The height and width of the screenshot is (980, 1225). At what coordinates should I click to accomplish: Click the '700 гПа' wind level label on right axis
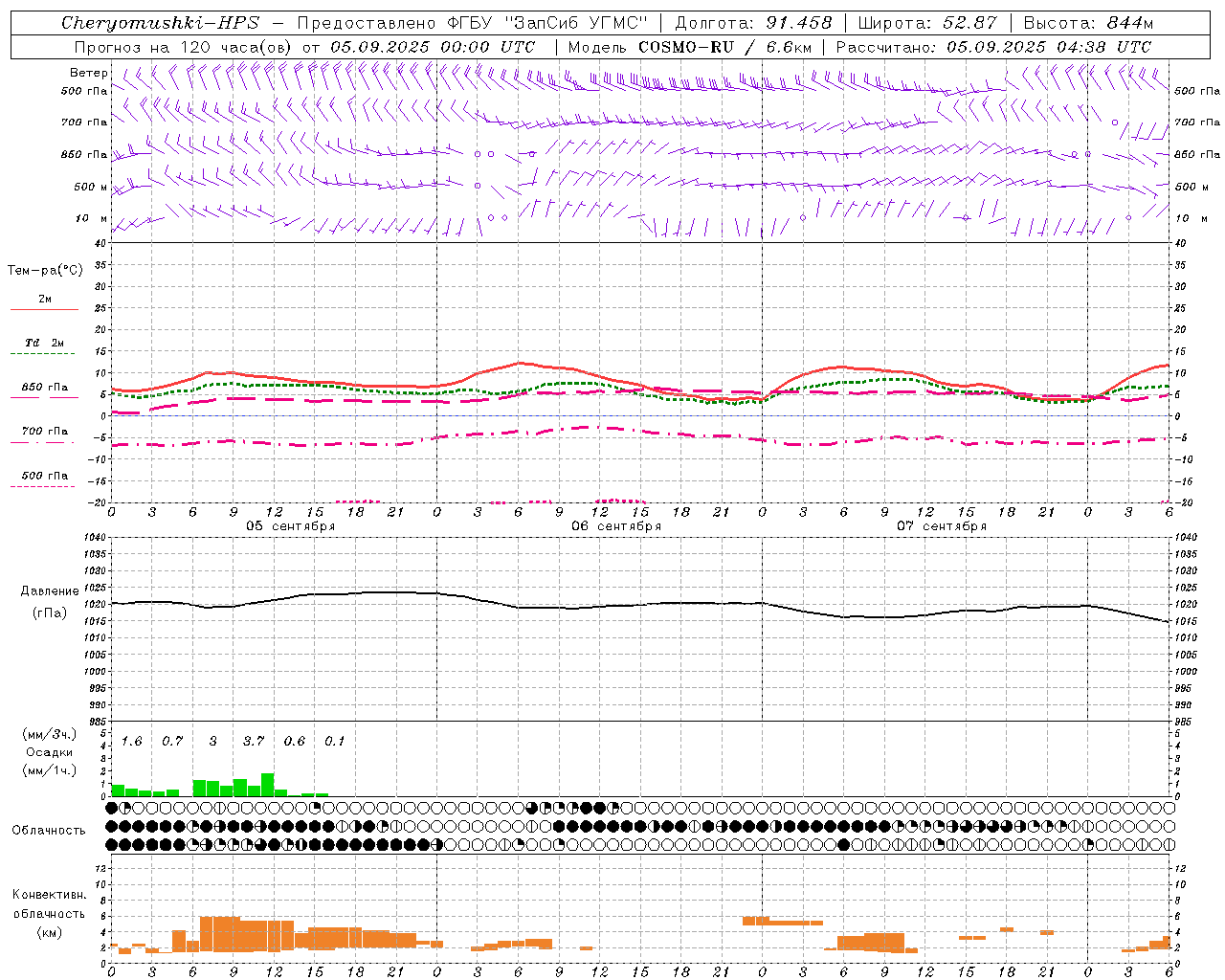tap(1197, 122)
